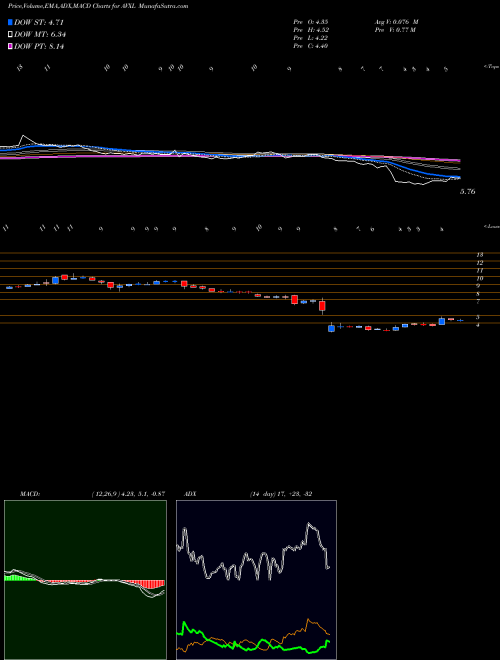The image size is (500, 660).
Task: Select the 'DOW ST: 4.71' label
Action: (39, 22)
